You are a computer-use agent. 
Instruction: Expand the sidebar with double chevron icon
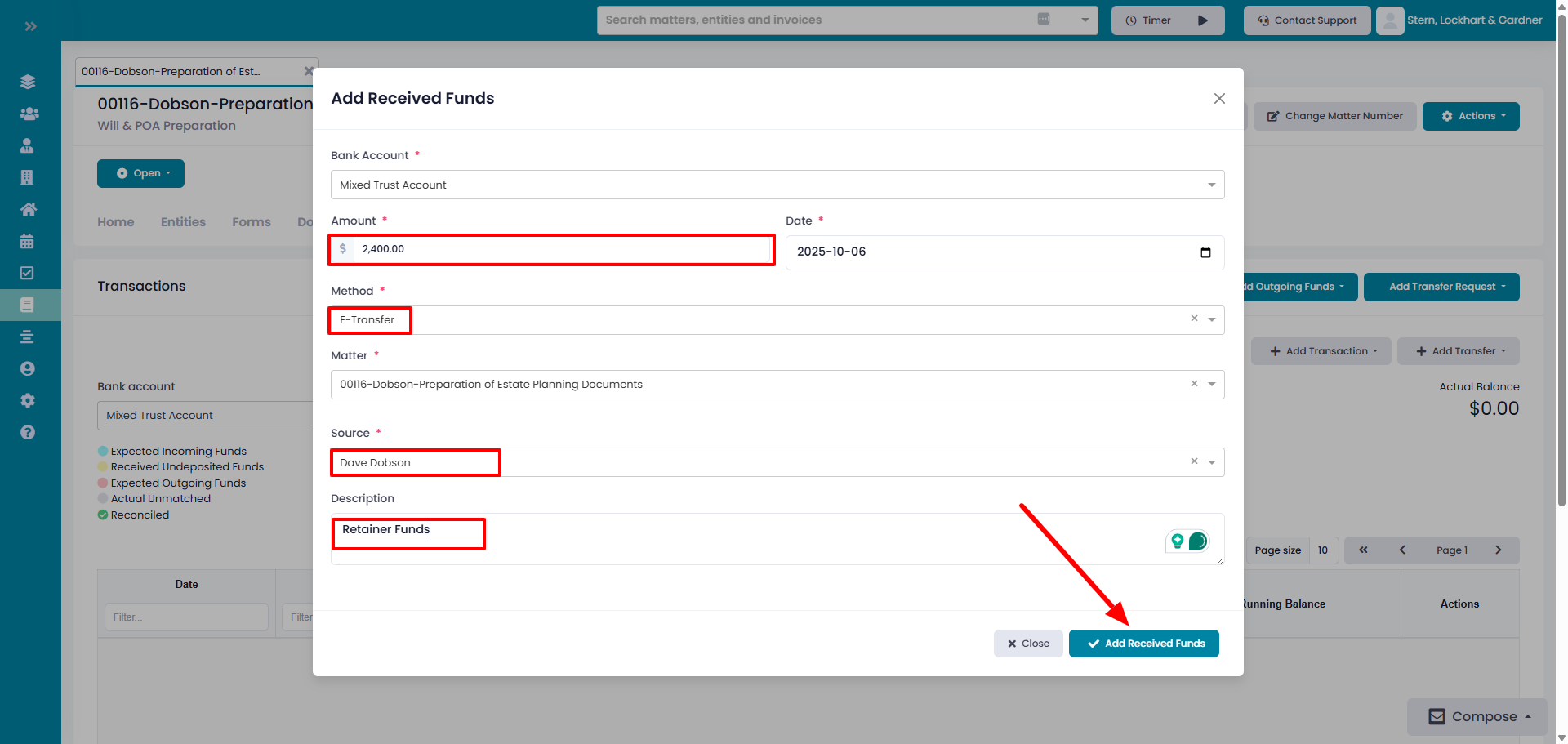(x=30, y=26)
